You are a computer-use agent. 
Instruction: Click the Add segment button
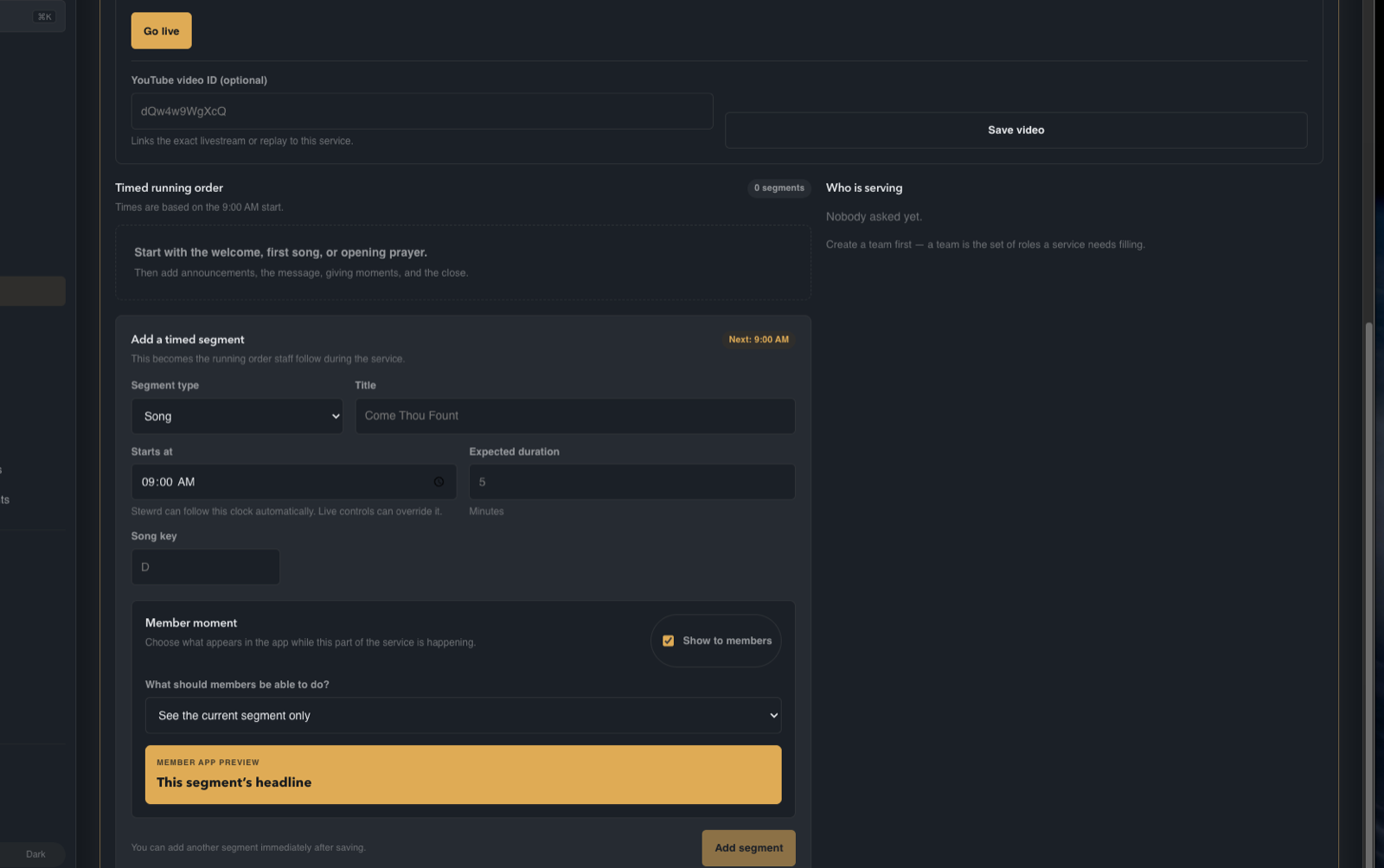point(748,848)
